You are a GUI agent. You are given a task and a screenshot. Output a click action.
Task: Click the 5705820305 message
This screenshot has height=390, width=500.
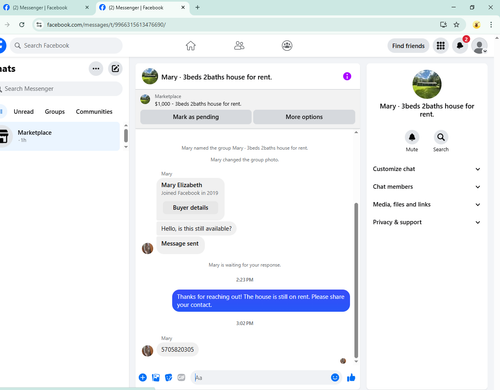pos(178,350)
